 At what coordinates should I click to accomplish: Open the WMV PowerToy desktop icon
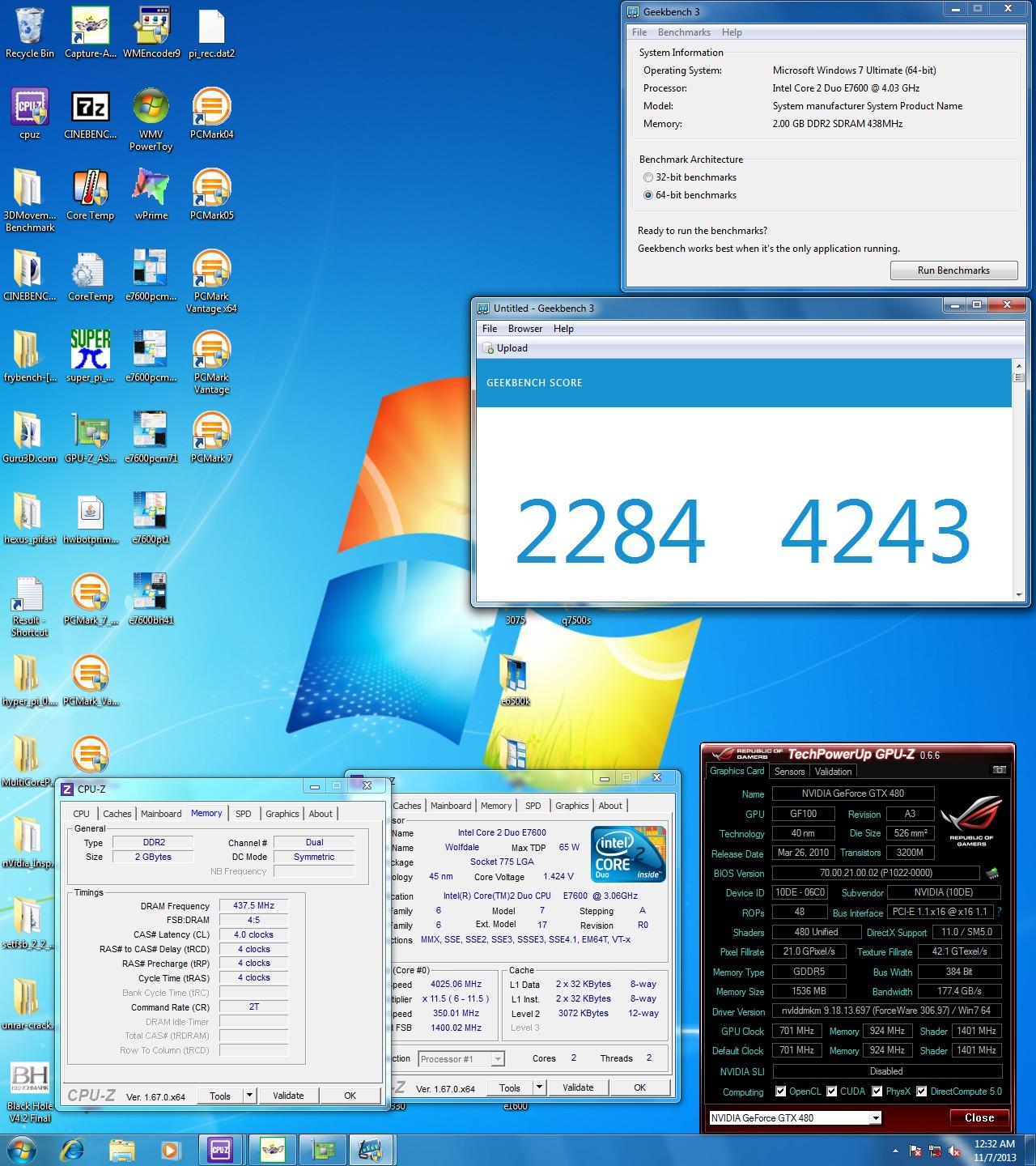tap(151, 119)
